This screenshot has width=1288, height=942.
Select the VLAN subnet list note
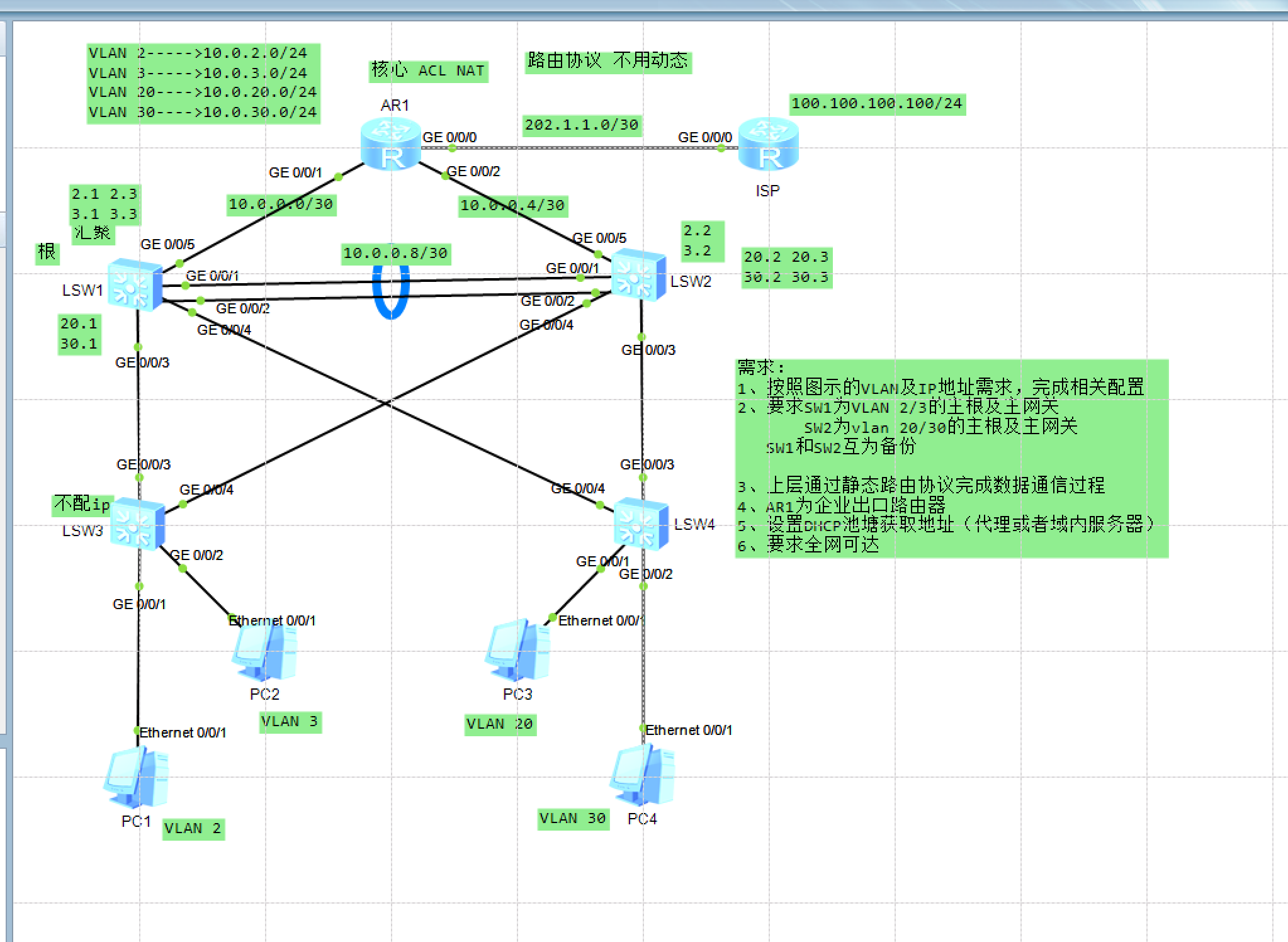pyautogui.click(x=203, y=83)
